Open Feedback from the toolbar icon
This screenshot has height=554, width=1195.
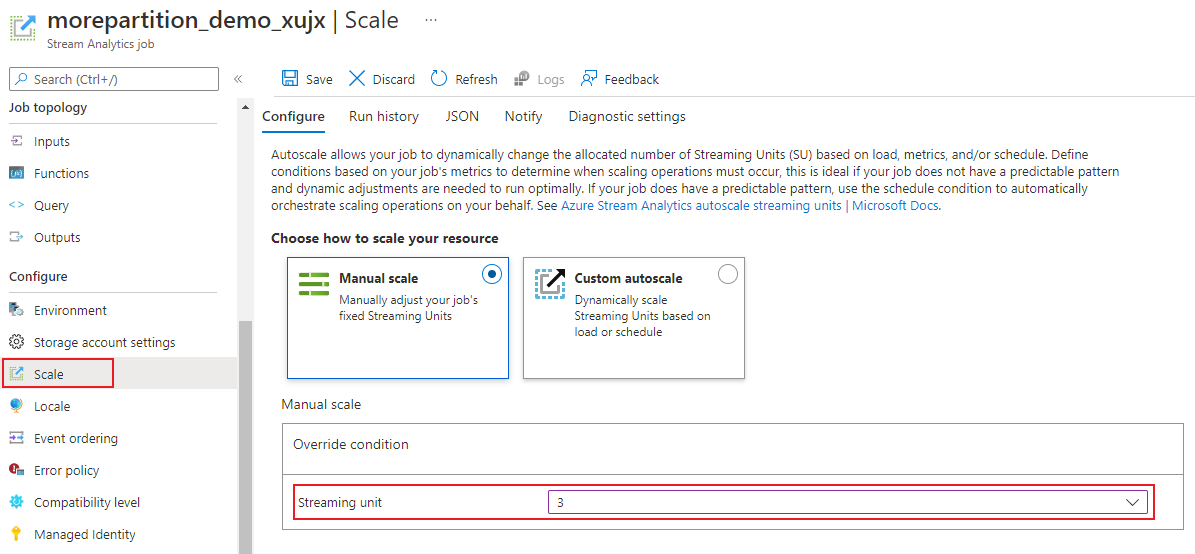[589, 79]
